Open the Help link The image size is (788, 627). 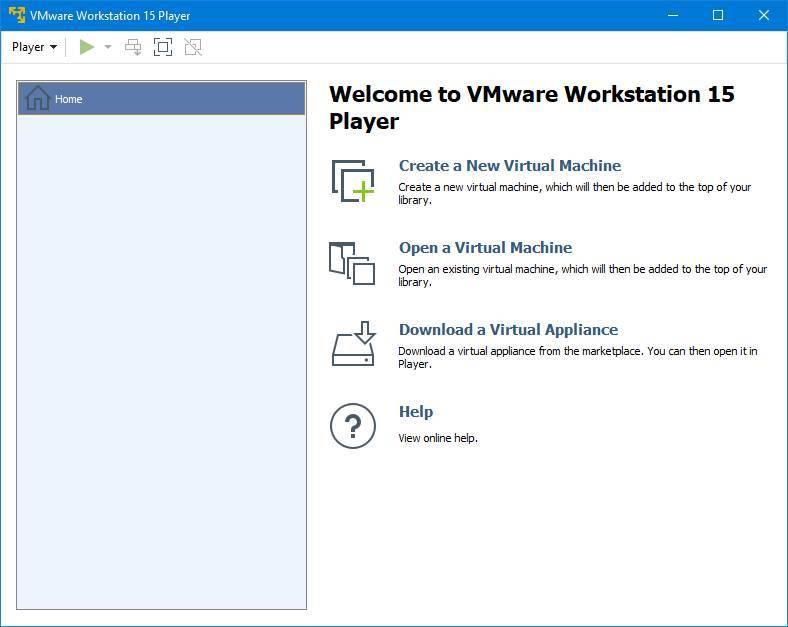(416, 411)
